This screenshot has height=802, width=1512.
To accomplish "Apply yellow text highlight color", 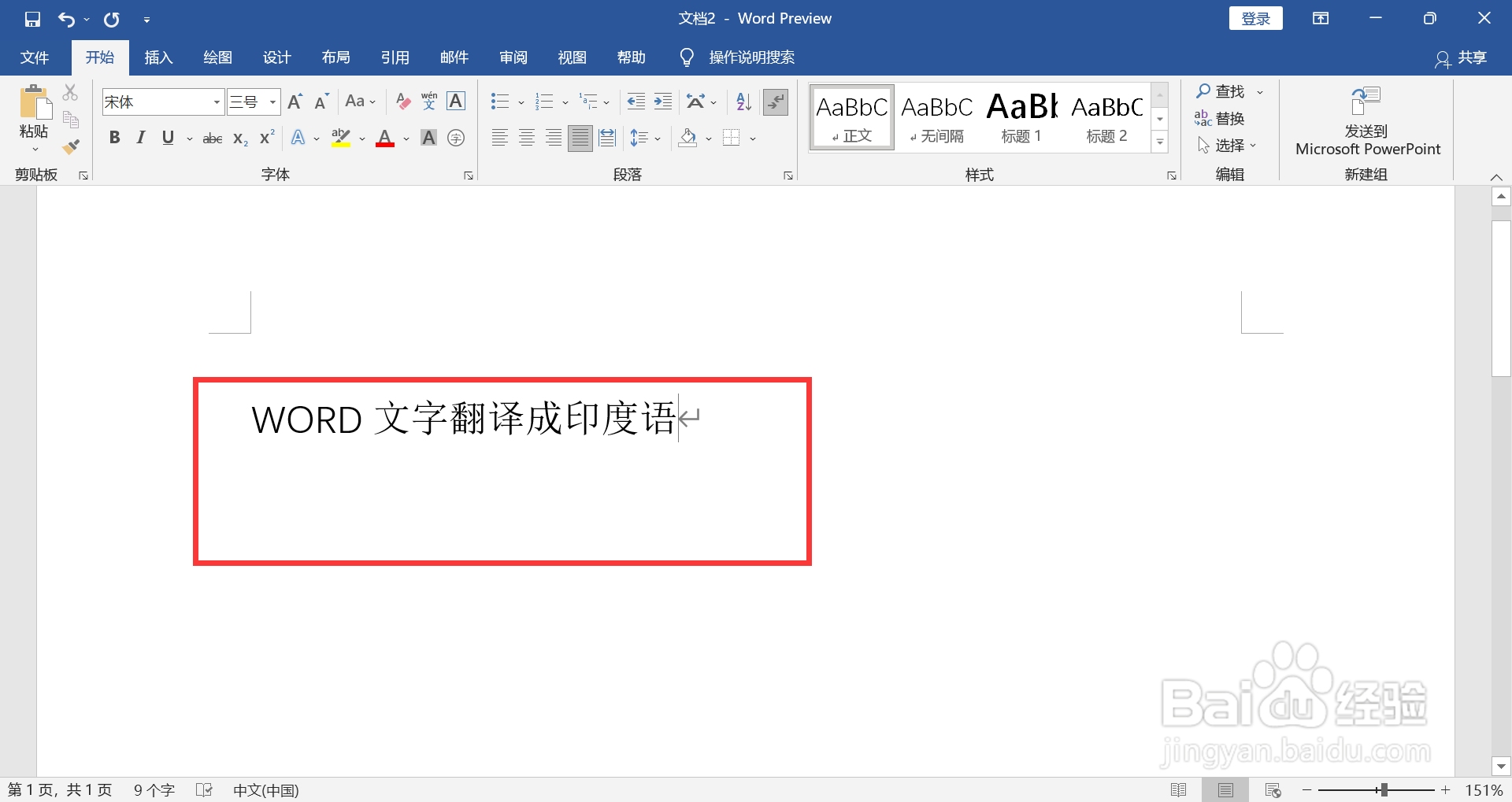I will click(x=341, y=139).
